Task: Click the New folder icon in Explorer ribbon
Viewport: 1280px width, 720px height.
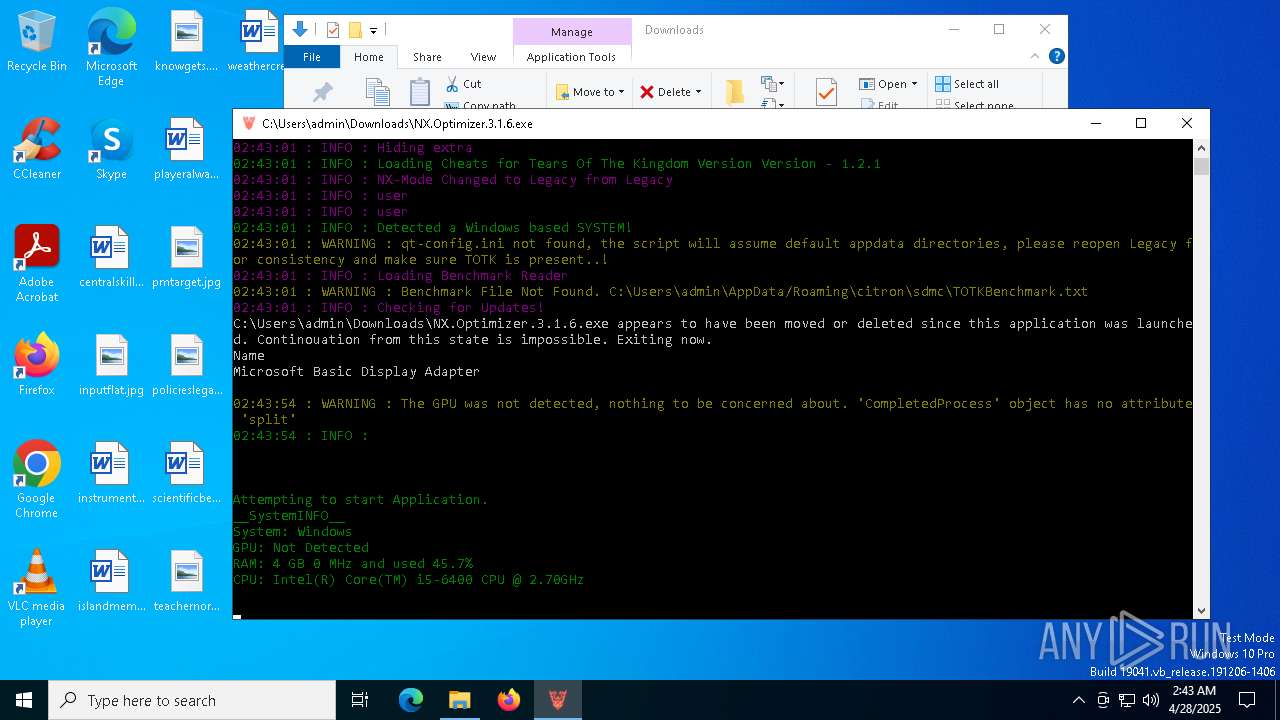Action: click(734, 92)
